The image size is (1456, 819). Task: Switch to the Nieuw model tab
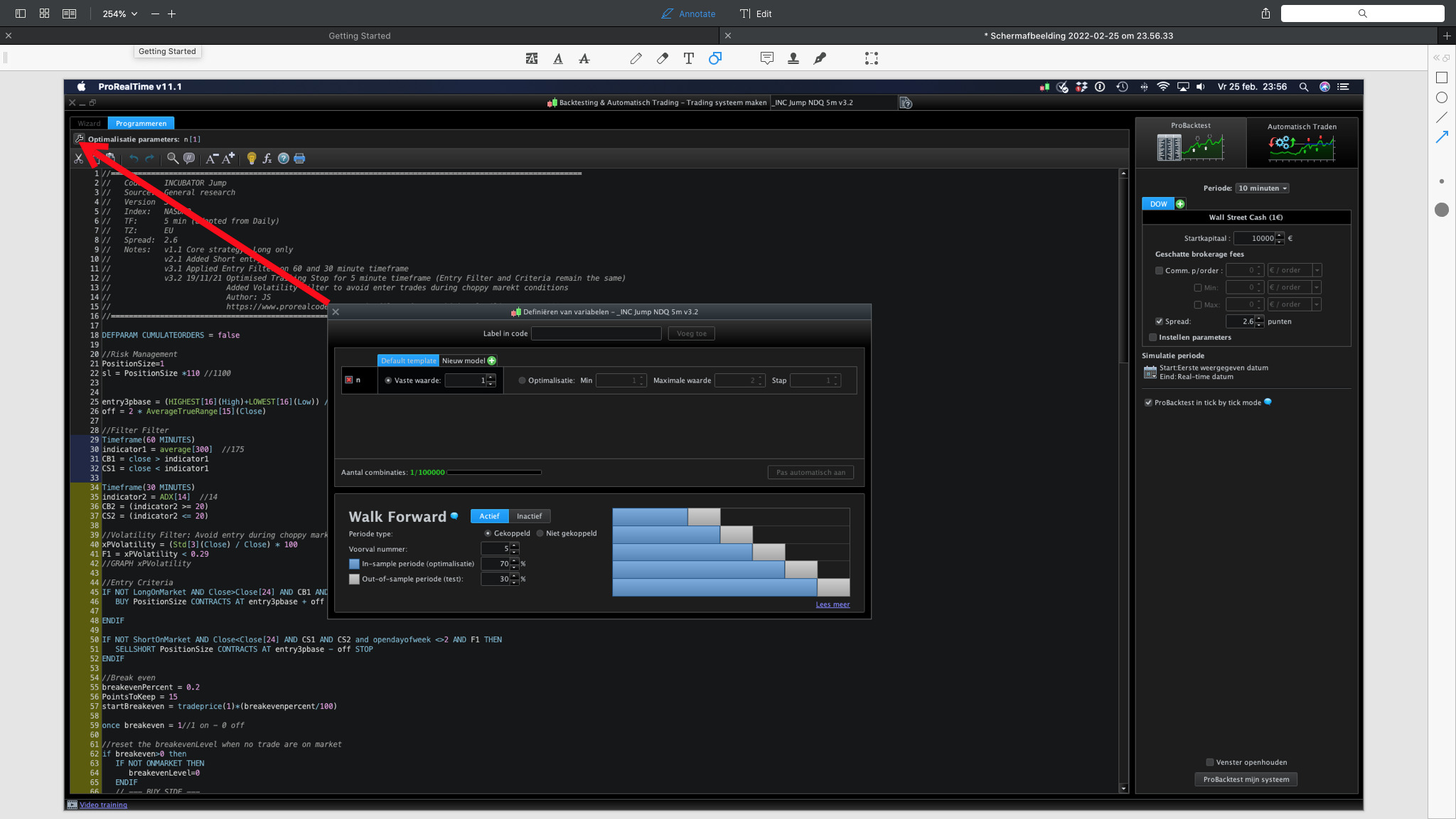coord(464,360)
